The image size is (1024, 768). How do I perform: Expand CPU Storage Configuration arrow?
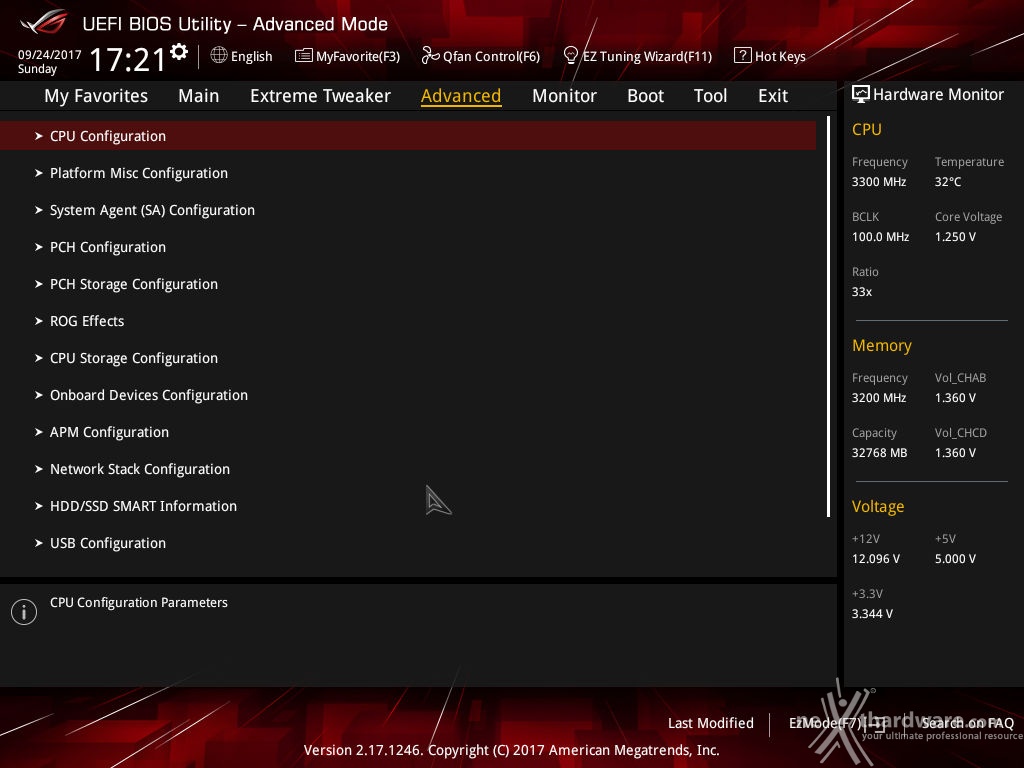[39, 358]
